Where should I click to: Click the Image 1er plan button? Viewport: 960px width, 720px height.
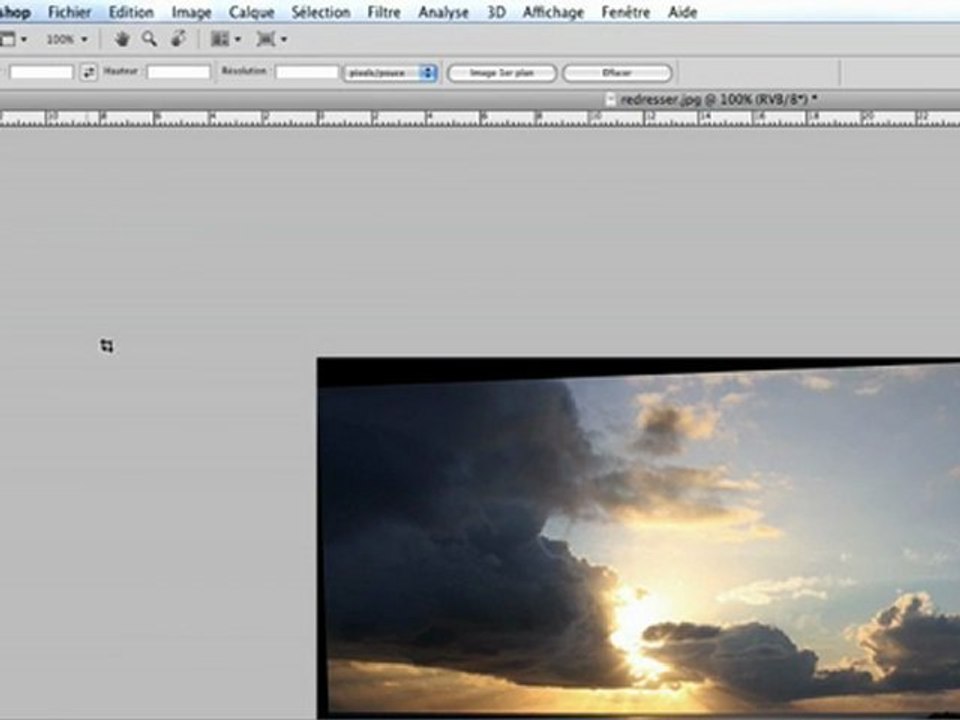(502, 73)
